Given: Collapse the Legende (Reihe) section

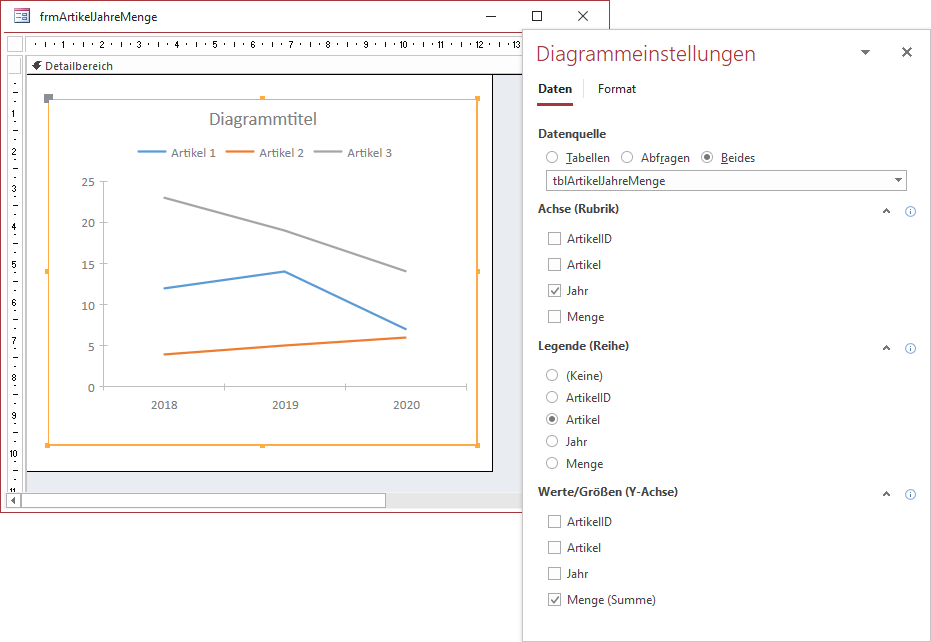Looking at the screenshot, I should tap(885, 348).
